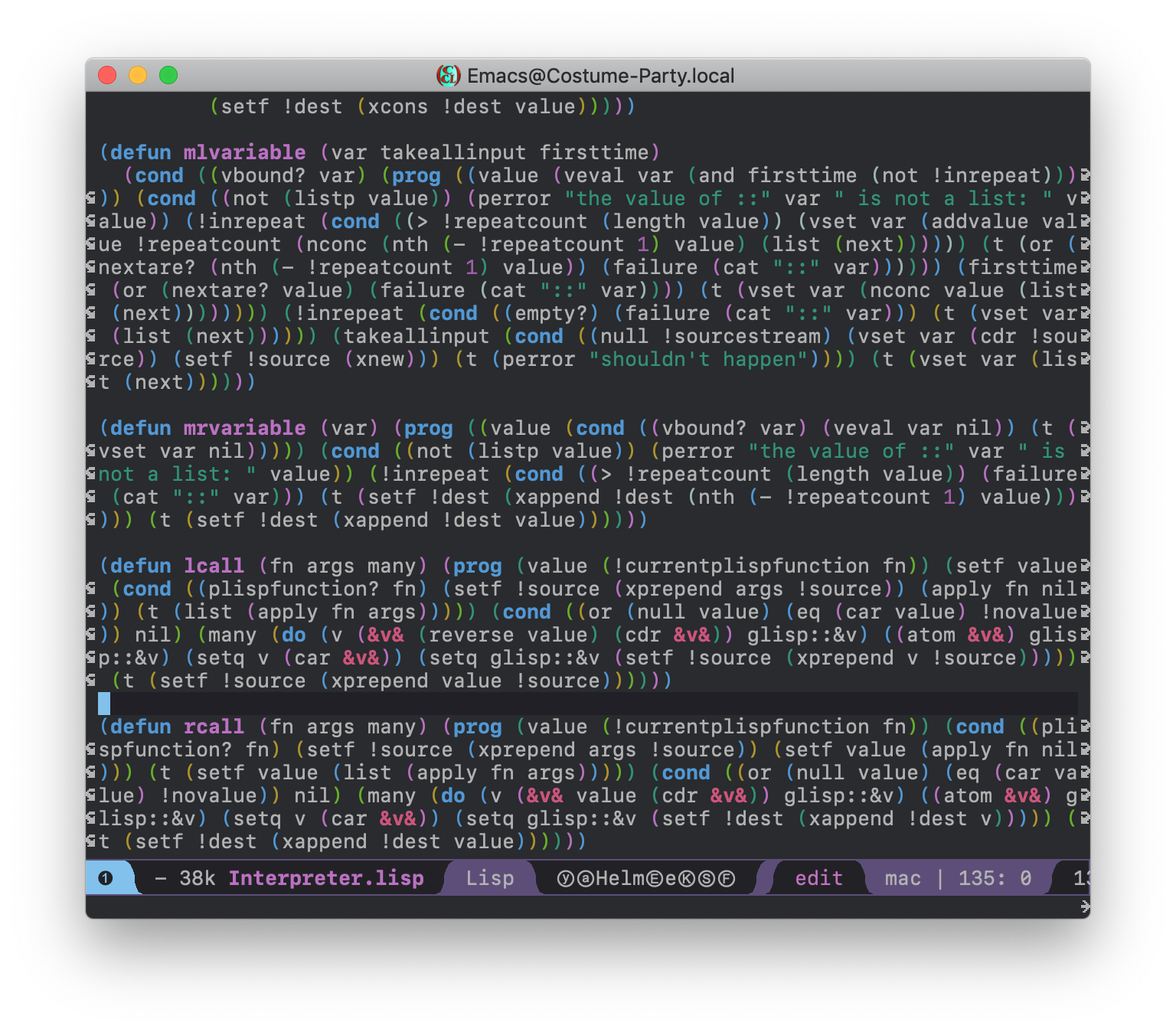Click the Helm minor mode indicator
Viewport: 1176px width, 1032px height.
(x=620, y=878)
